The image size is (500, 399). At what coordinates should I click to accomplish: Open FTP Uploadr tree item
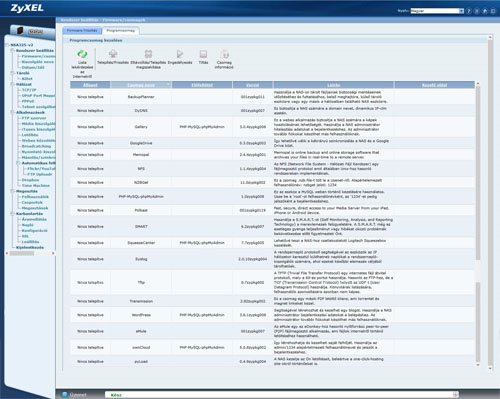(40, 174)
